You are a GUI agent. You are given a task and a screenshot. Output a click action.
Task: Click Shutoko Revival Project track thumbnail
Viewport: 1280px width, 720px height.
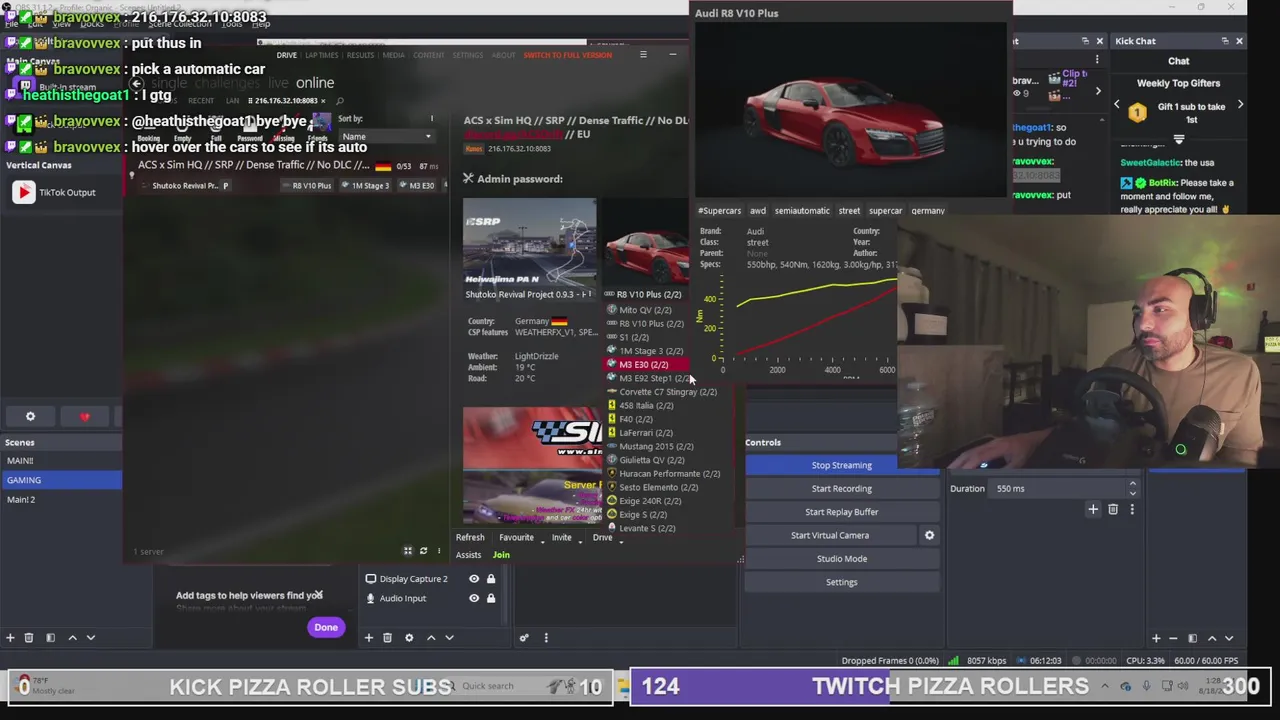point(529,243)
